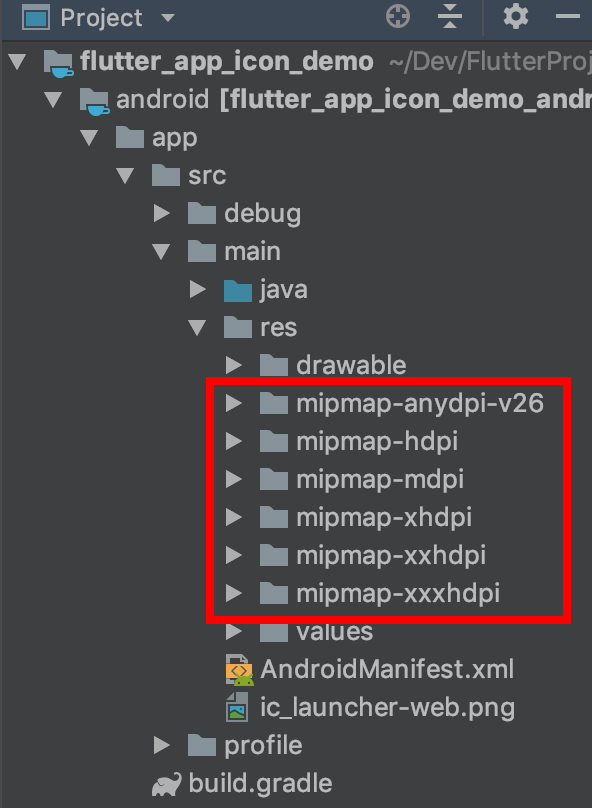This screenshot has width=592, height=808.
Task: Collapse the android module arrow
Action: click(x=54, y=99)
